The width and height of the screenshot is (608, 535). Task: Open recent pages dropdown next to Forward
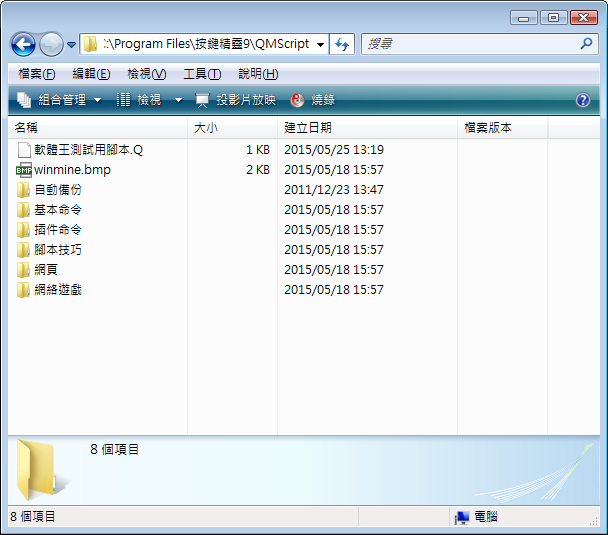[x=72, y=45]
